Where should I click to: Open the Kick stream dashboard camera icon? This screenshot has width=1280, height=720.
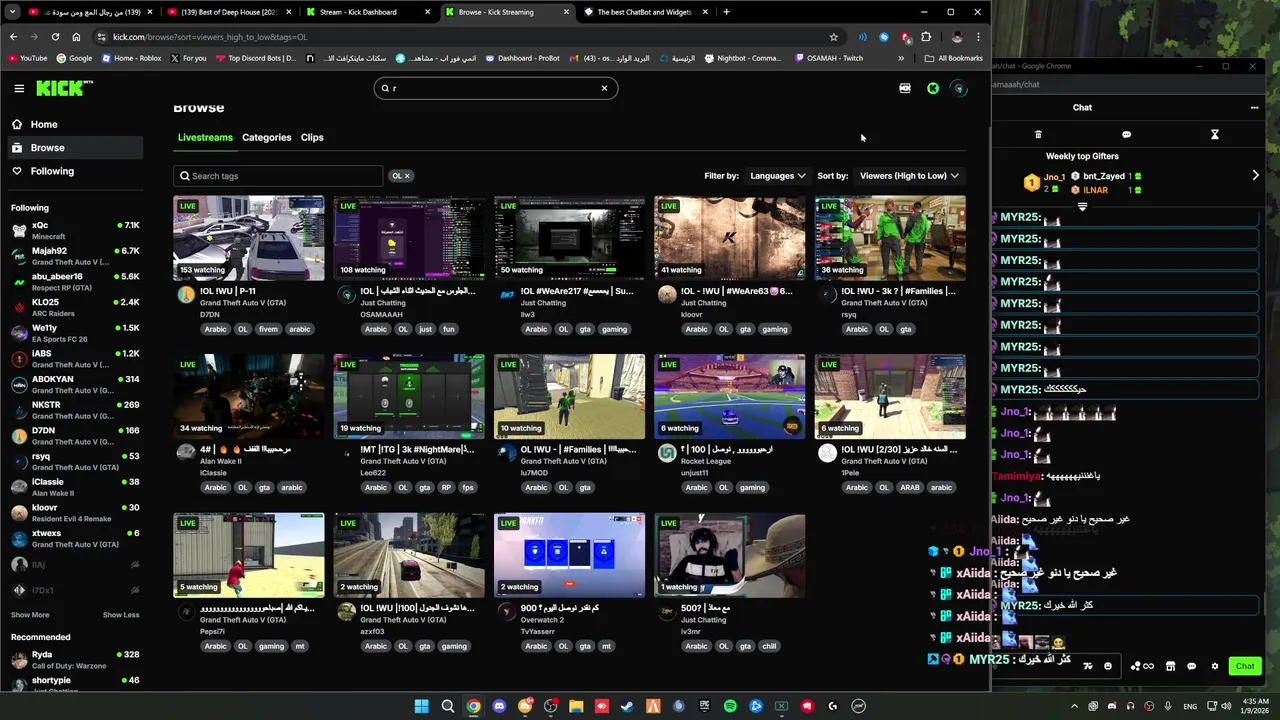coord(905,88)
